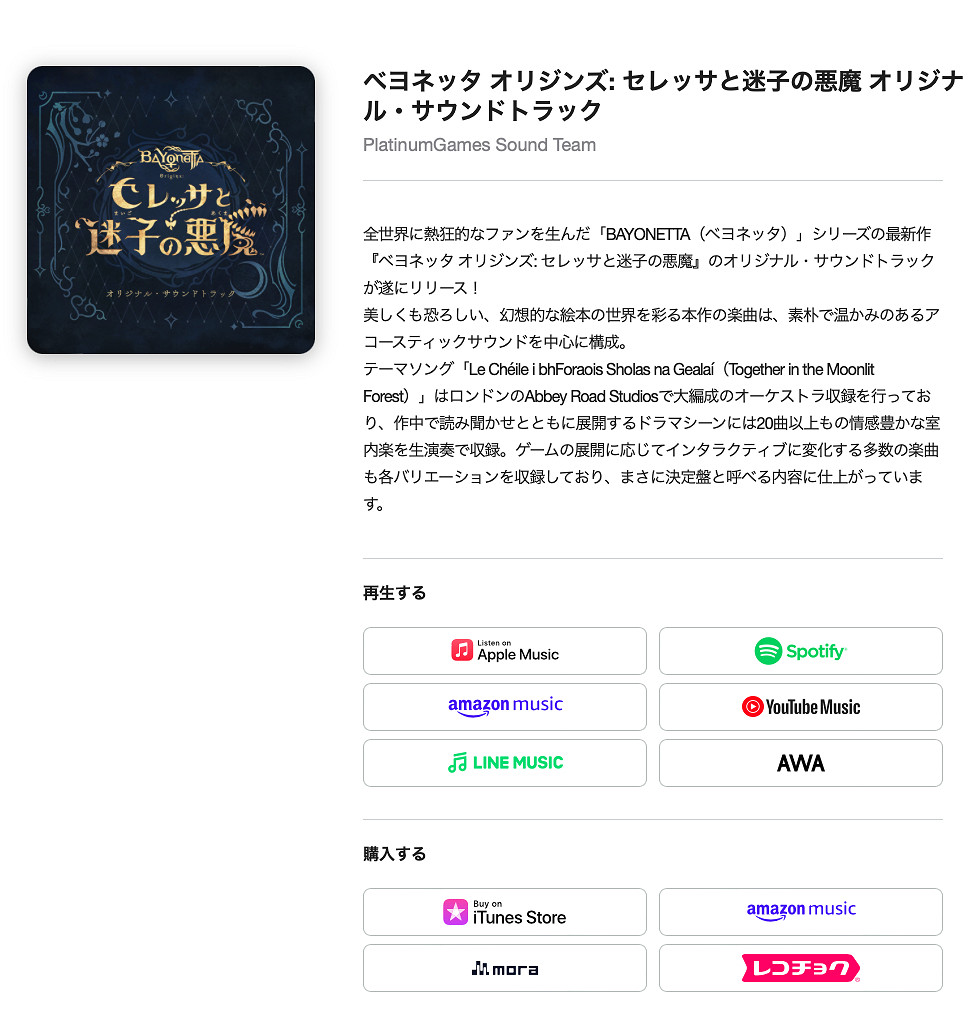Image resolution: width=971 pixels, height=1034 pixels.
Task: Click the red Apple Music note icon
Action: pos(462,650)
